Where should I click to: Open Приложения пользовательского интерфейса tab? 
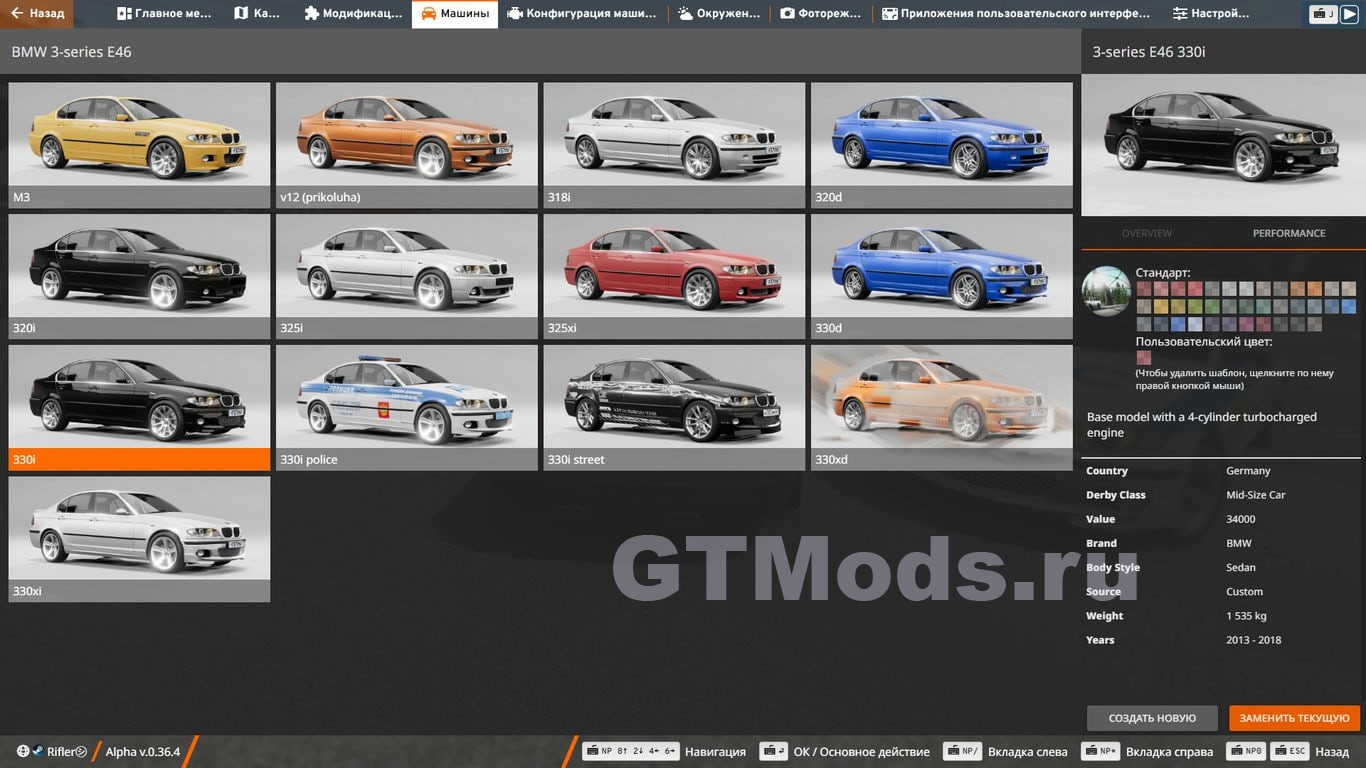coord(1016,14)
